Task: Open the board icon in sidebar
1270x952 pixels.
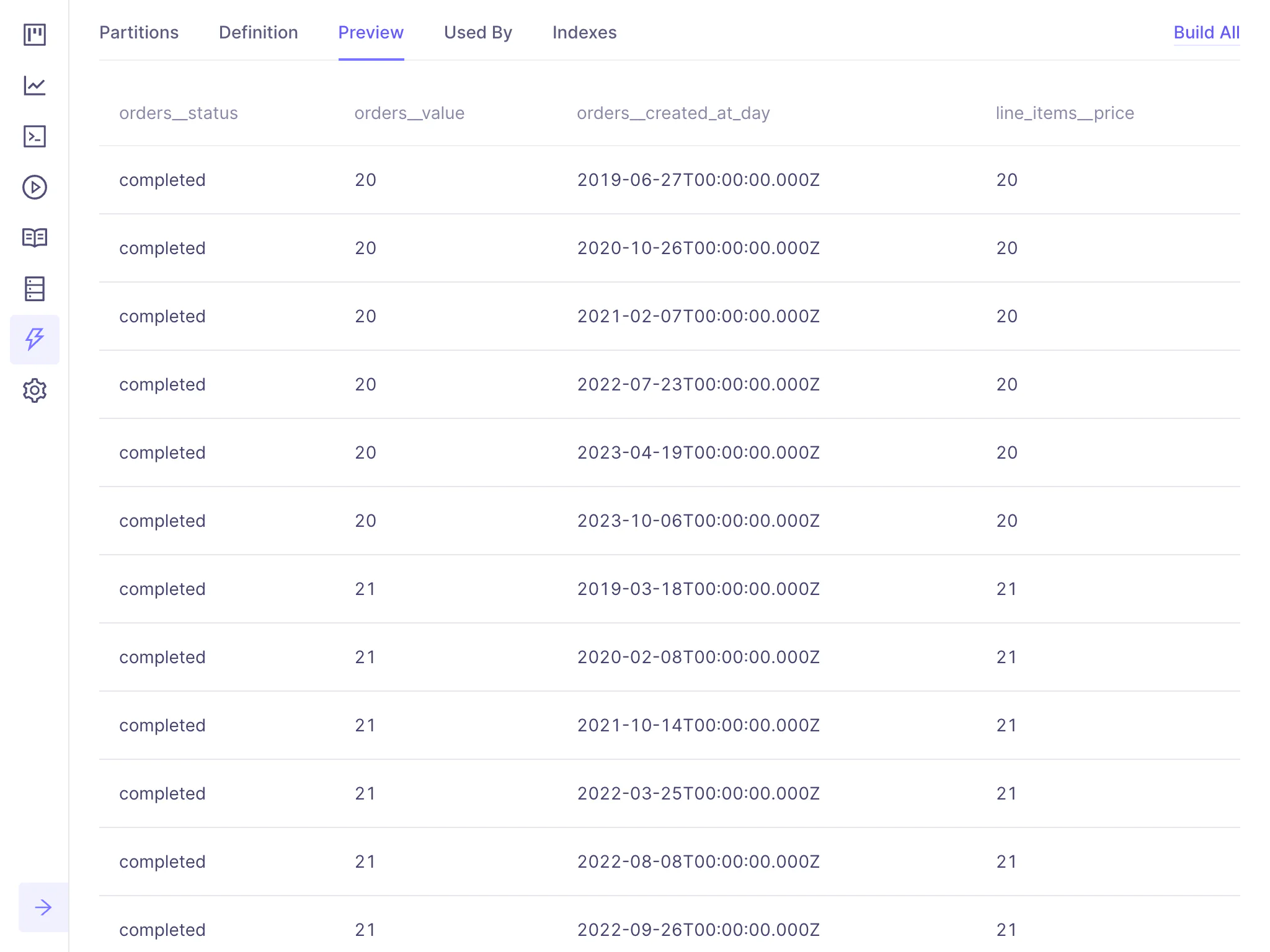Action: coord(35,35)
